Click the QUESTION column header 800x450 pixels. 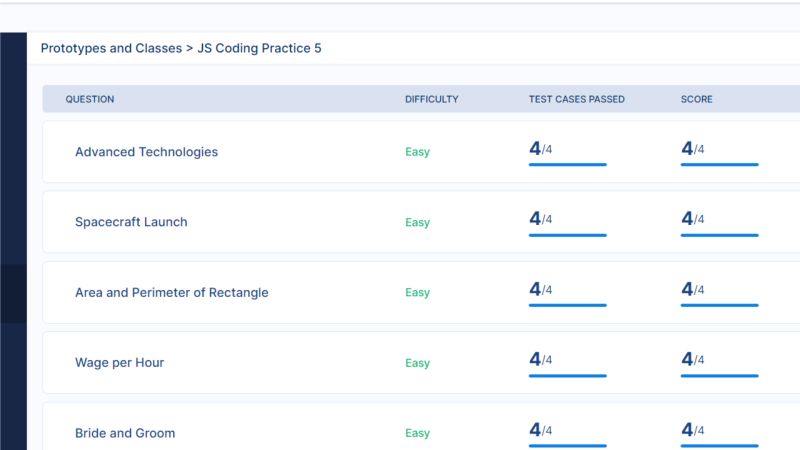coord(90,99)
